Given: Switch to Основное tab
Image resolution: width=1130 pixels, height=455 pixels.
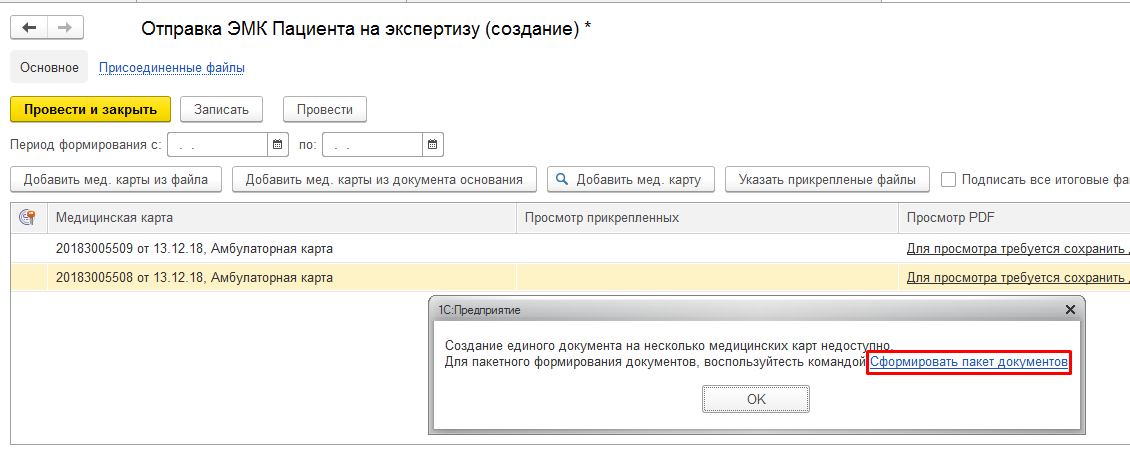Looking at the screenshot, I should 49,68.
